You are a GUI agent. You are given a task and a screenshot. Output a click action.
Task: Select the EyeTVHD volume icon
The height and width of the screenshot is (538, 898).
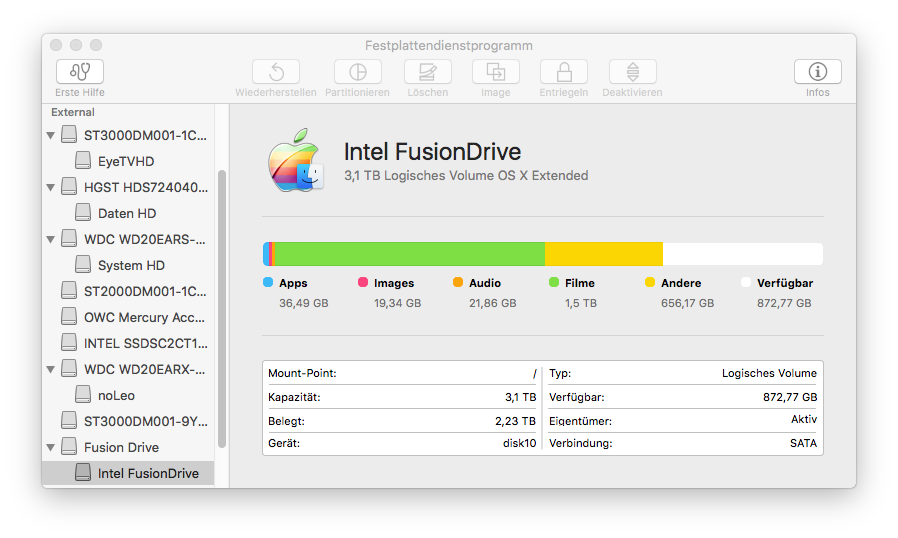(x=83, y=160)
